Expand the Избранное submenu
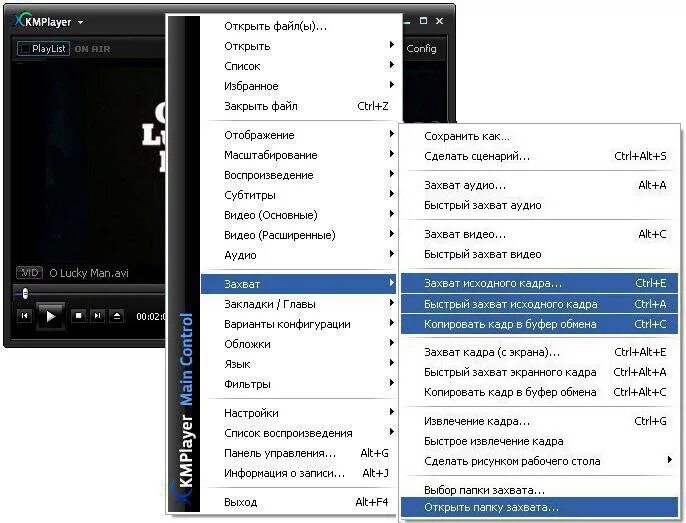 (299, 86)
